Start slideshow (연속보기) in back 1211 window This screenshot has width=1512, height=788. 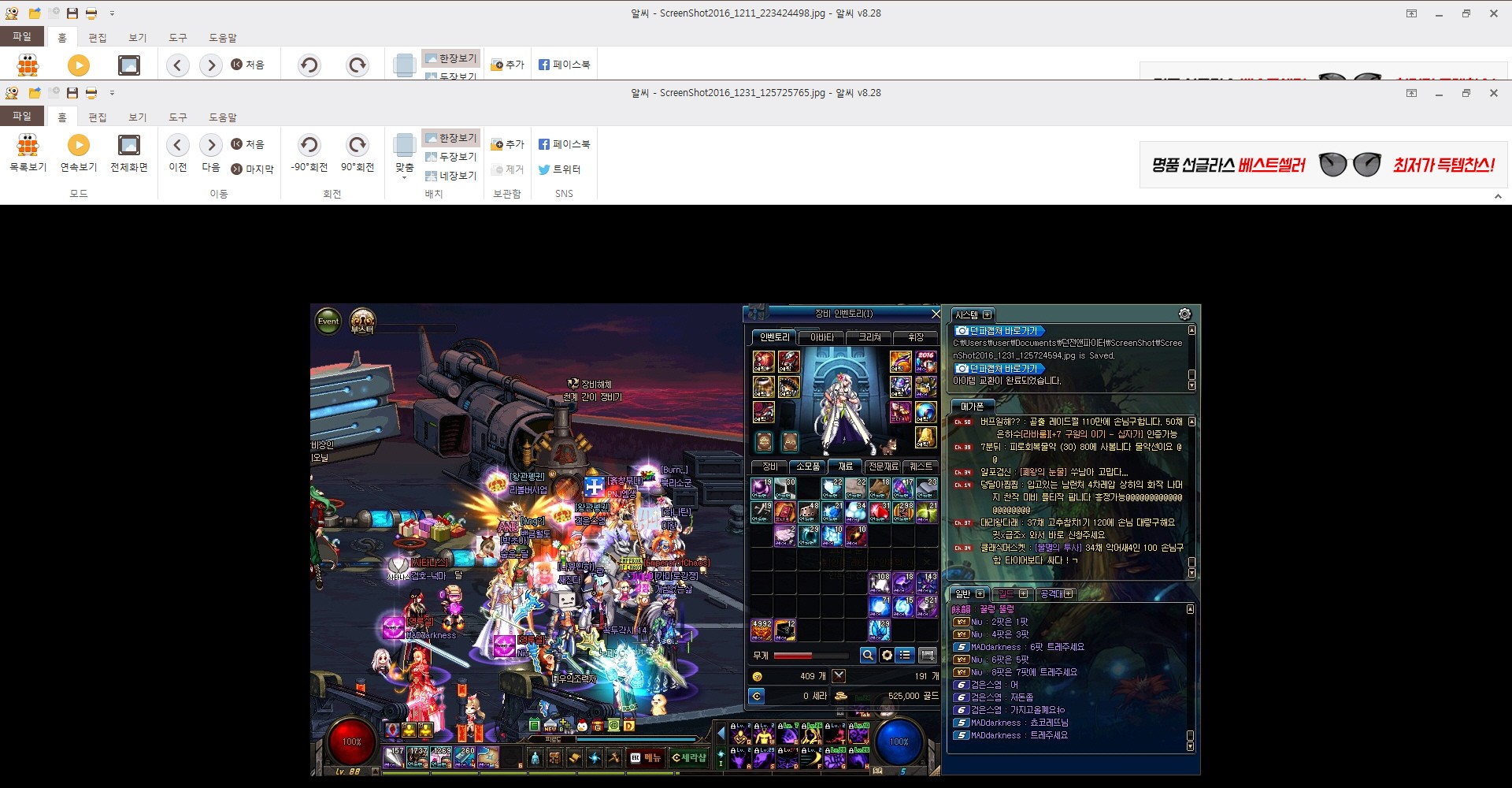(x=78, y=65)
